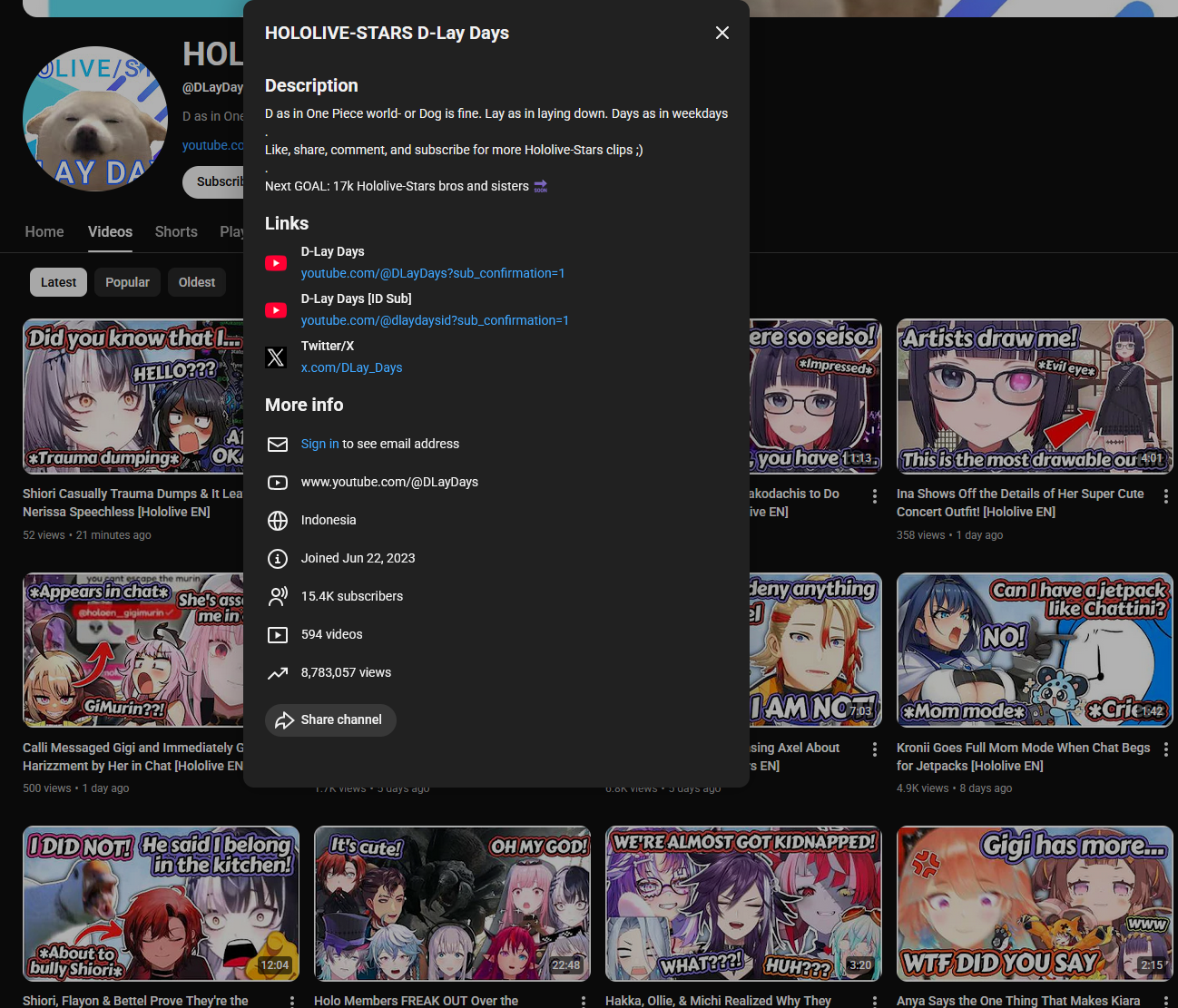Viewport: 1178px width, 1008px height.
Task: Open Kronii Goes Full Mom Mode title
Action: (x=1023, y=757)
